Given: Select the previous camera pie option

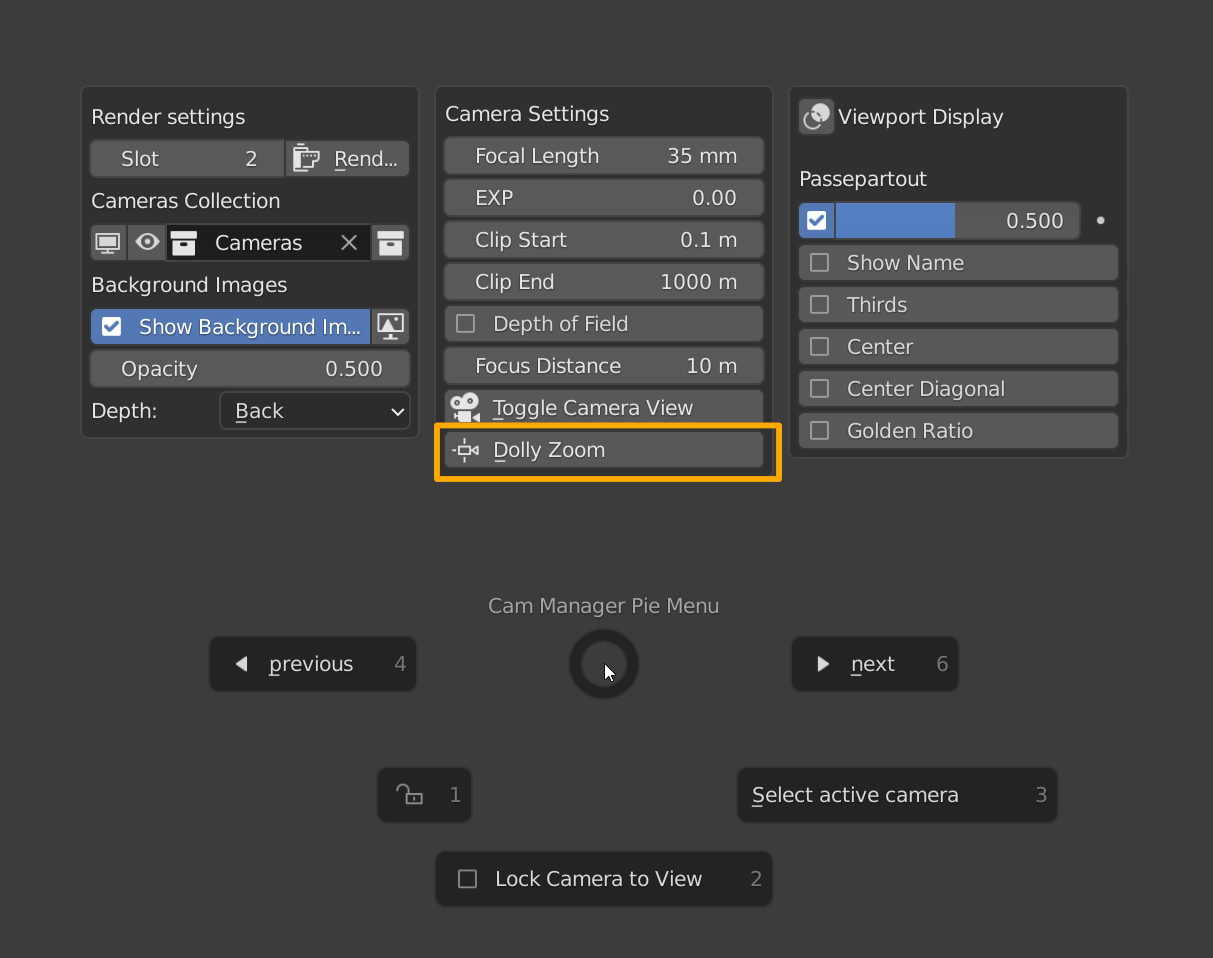Looking at the screenshot, I should tap(312, 664).
